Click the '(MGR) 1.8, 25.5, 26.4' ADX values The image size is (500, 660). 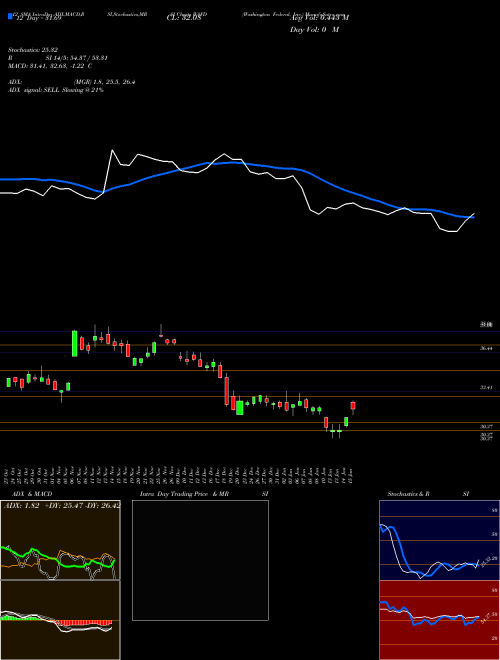coord(104,82)
